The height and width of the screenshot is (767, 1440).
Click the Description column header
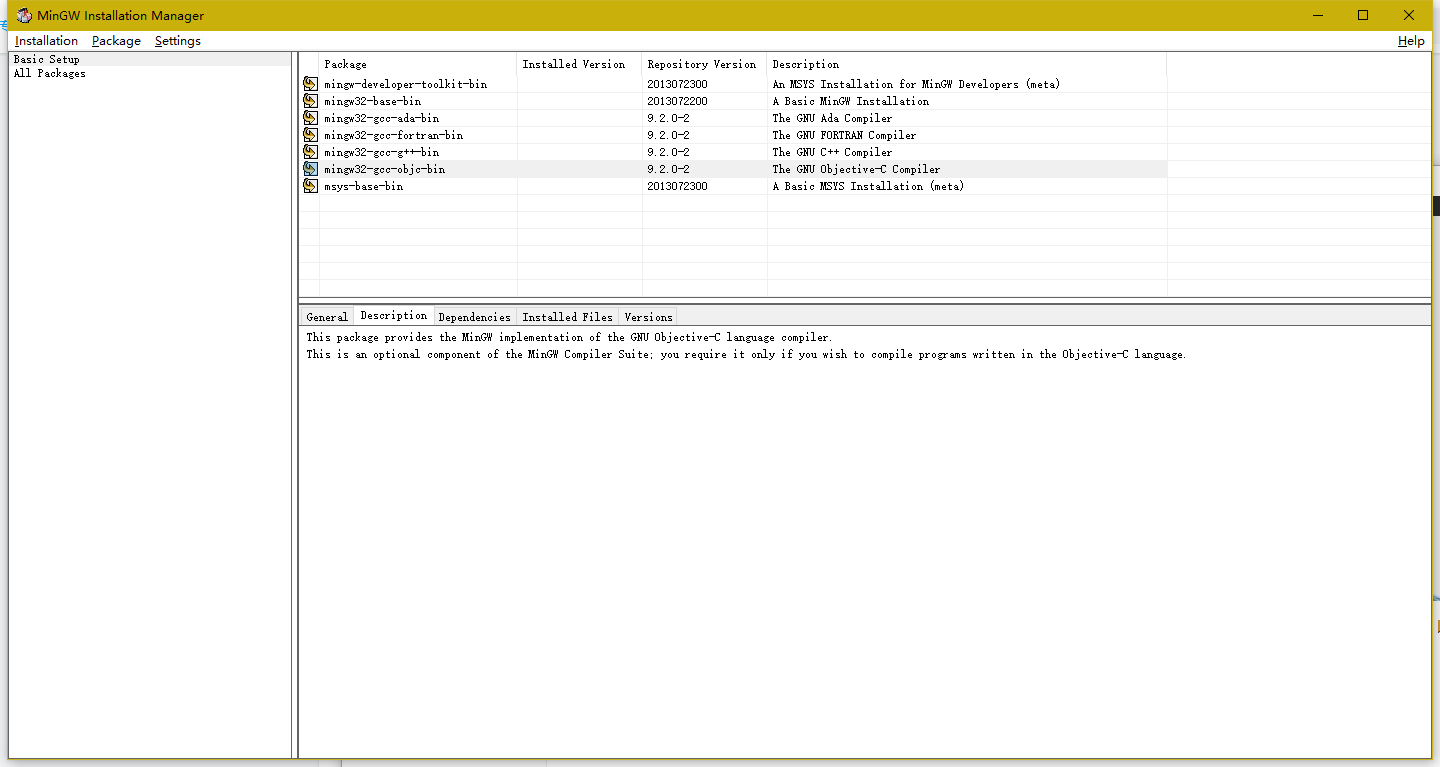(967, 64)
